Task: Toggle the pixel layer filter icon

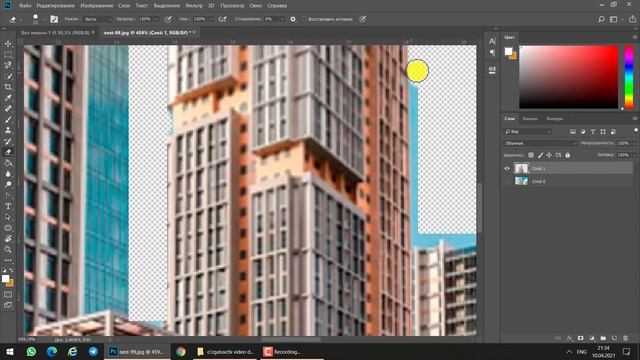Action: pyautogui.click(x=573, y=132)
